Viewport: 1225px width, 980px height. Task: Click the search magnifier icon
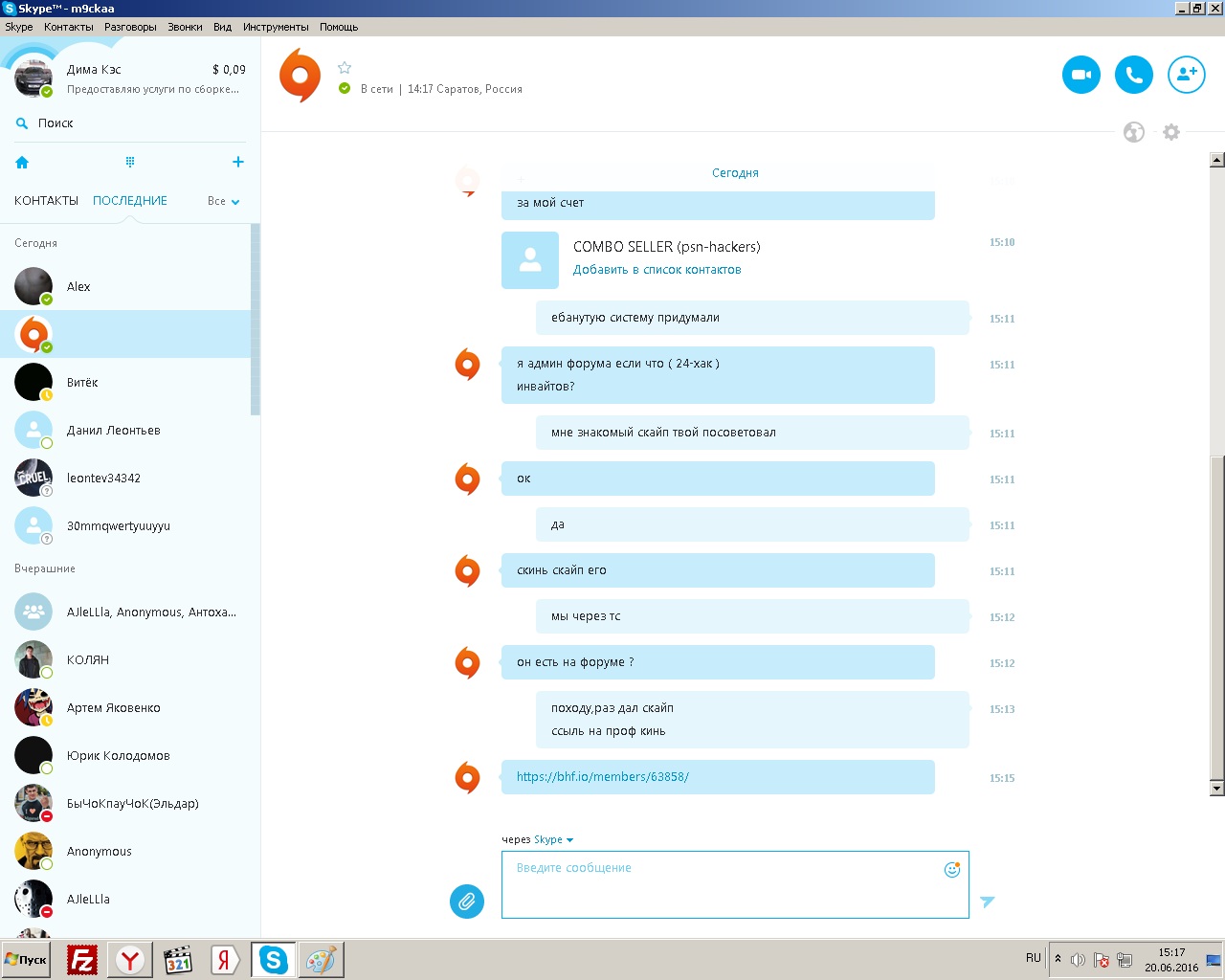22,123
